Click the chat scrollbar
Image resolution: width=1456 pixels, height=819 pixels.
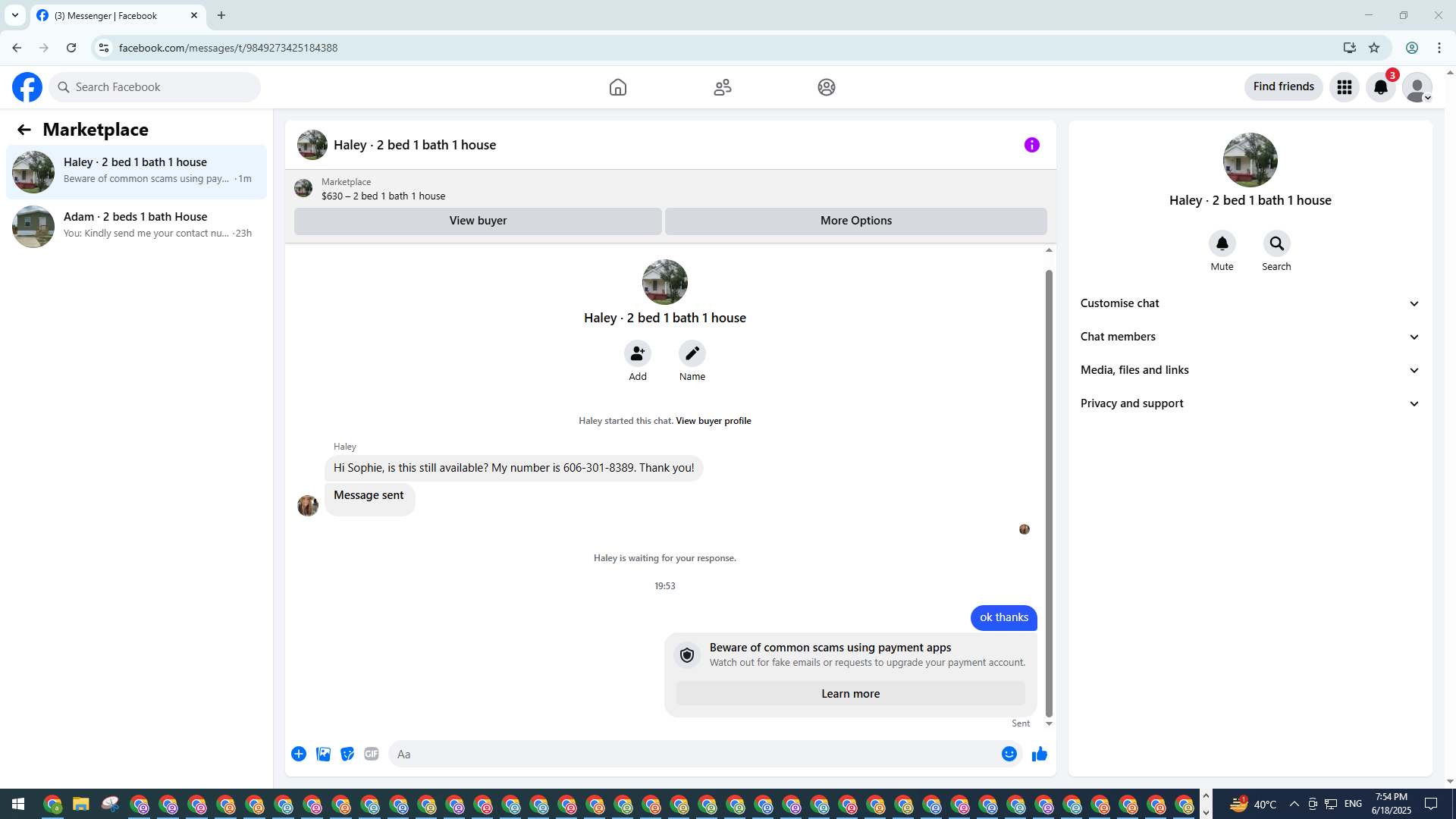click(x=1049, y=493)
